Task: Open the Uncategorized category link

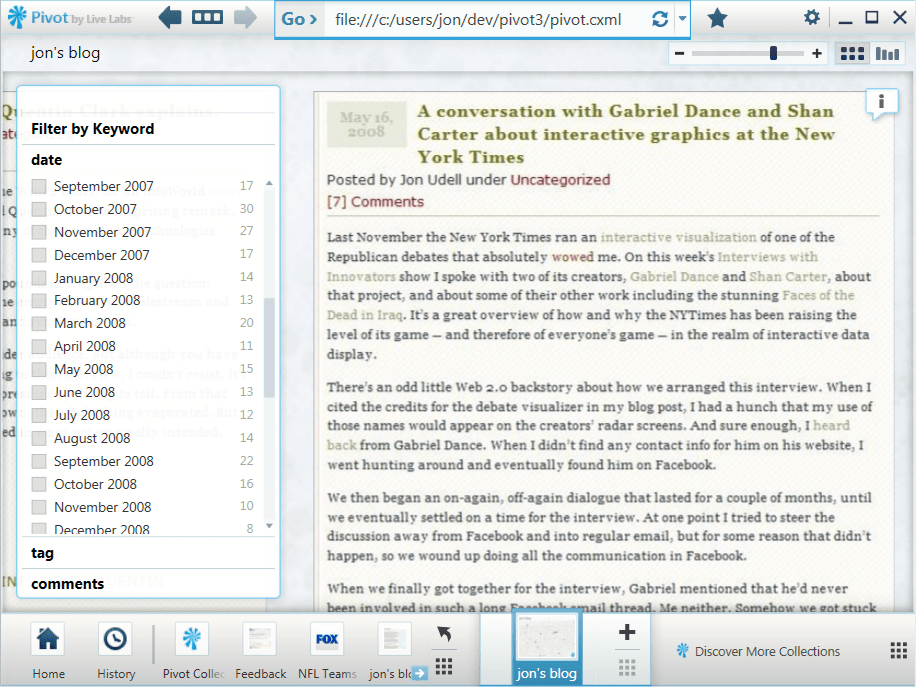Action: 560,180
